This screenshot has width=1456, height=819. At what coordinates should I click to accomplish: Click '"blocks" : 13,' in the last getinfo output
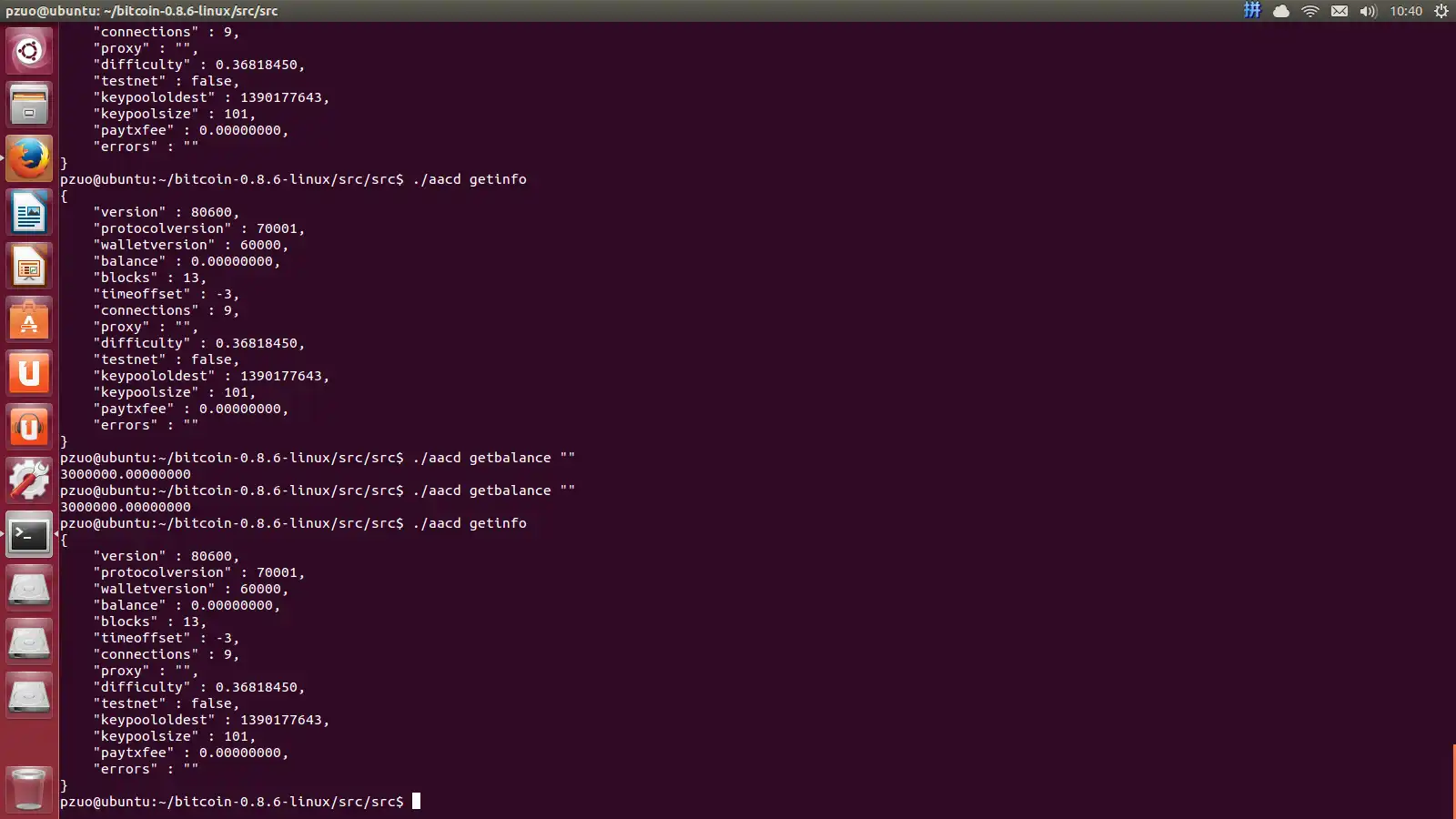[x=150, y=622]
